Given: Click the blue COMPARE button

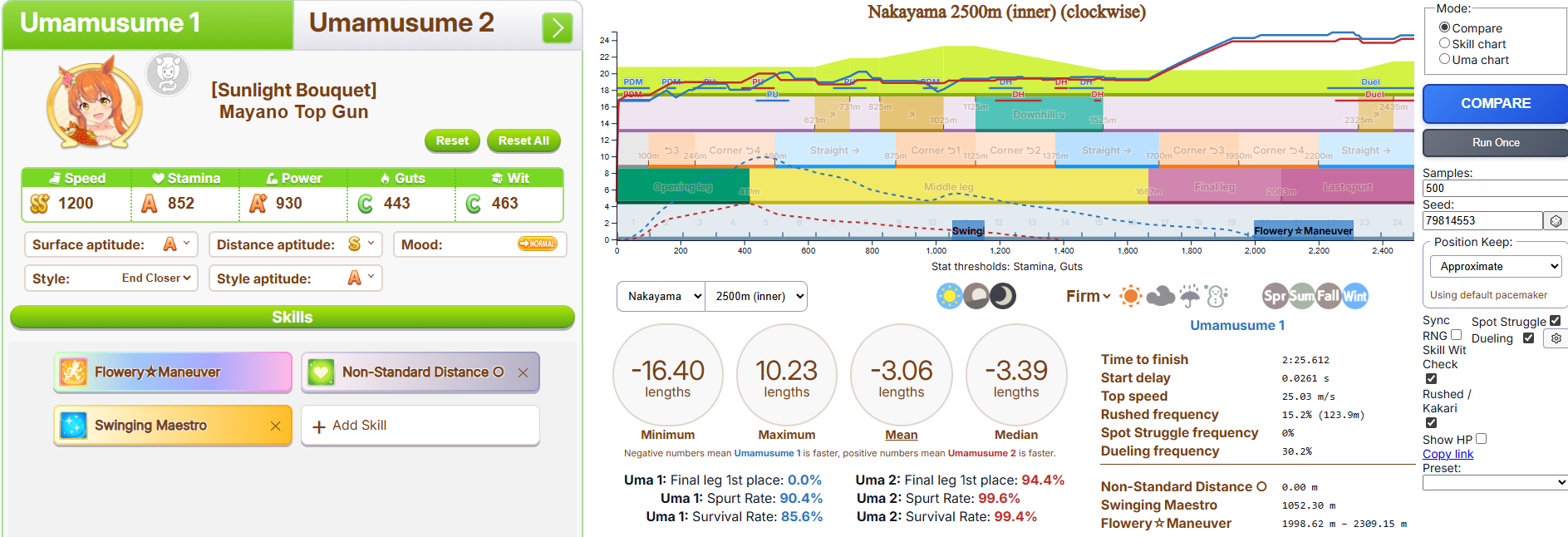Looking at the screenshot, I should [x=1495, y=104].
